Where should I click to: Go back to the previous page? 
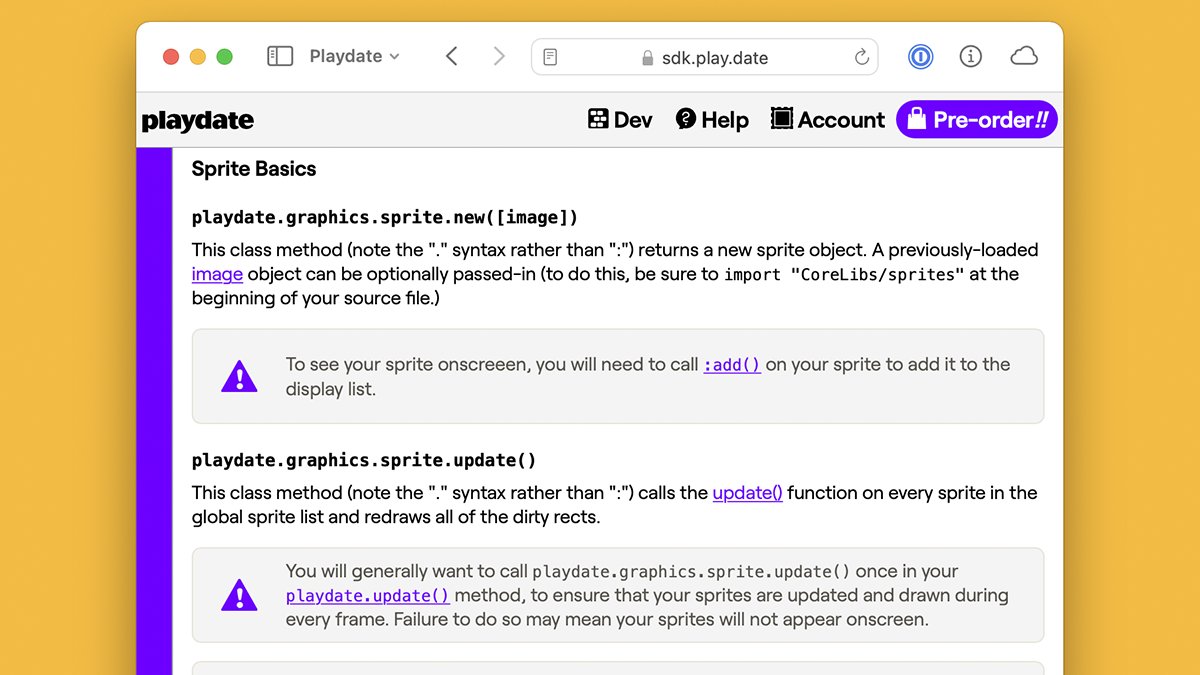pyautogui.click(x=452, y=57)
